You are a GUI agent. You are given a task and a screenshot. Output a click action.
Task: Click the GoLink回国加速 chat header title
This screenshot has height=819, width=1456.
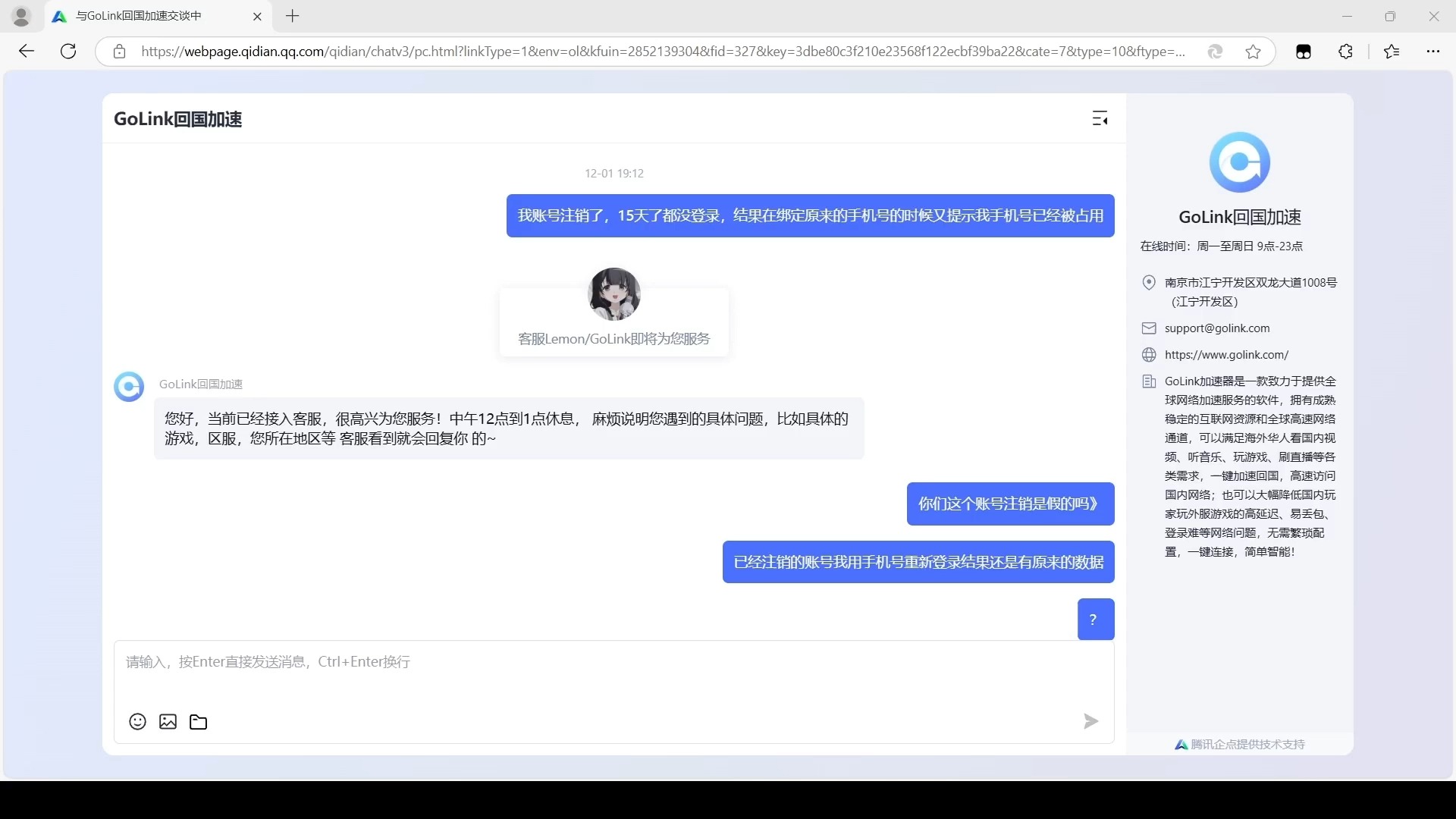coord(178,119)
